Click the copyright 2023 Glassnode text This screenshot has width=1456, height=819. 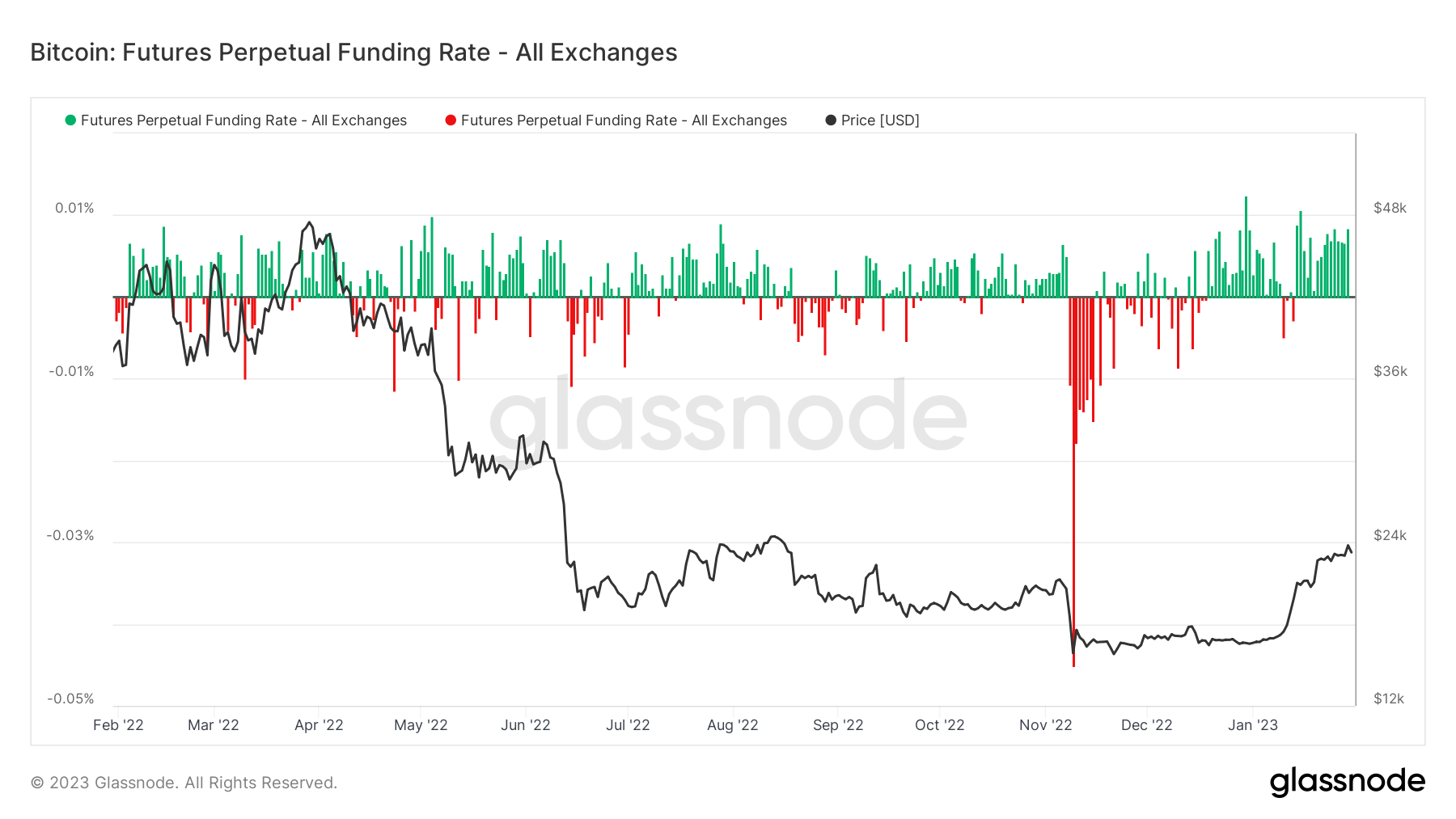click(184, 783)
